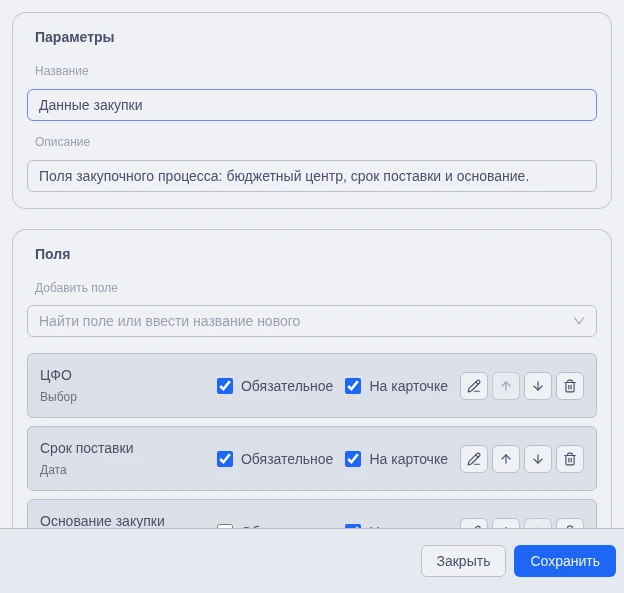Click the Параметры section heading
The width and height of the screenshot is (624, 593).
click(x=75, y=37)
